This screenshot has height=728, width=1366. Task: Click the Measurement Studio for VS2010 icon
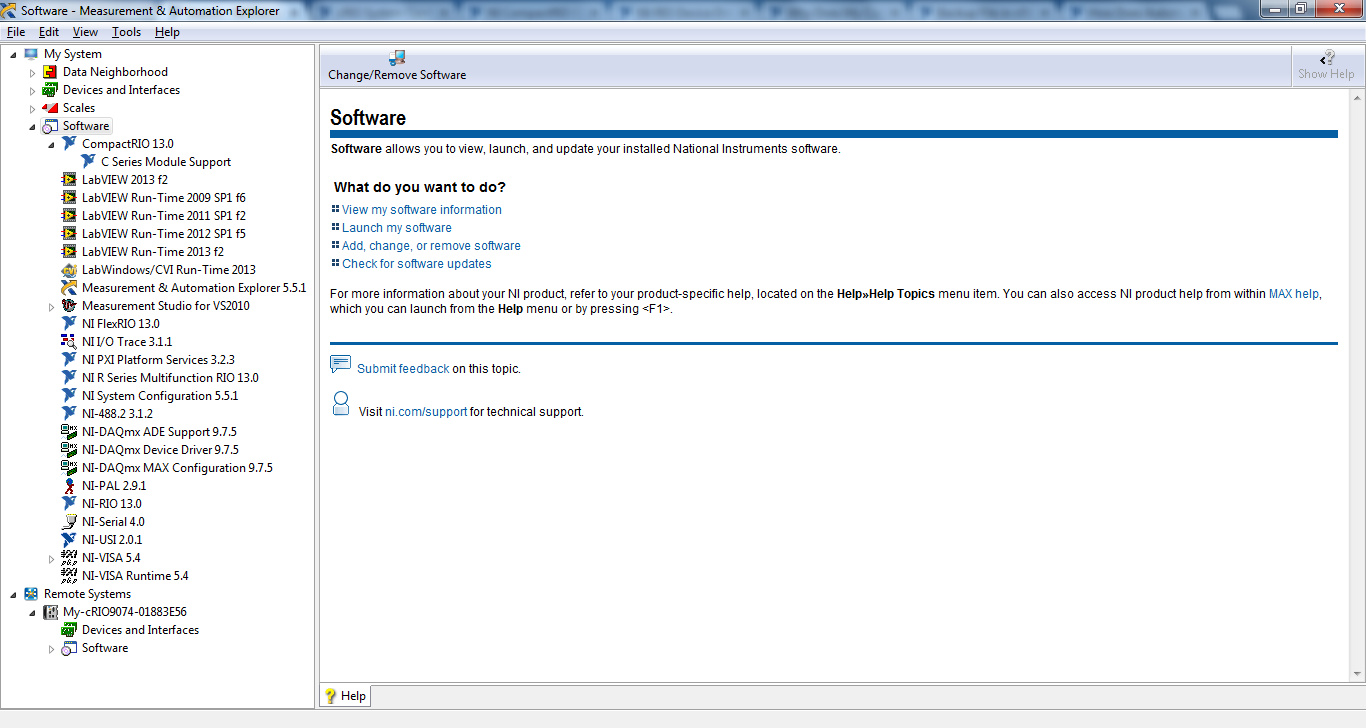pos(69,306)
